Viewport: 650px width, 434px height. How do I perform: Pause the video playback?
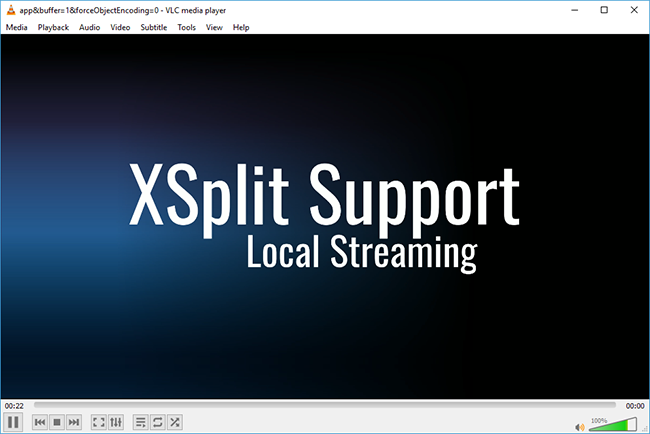pyautogui.click(x=13, y=422)
